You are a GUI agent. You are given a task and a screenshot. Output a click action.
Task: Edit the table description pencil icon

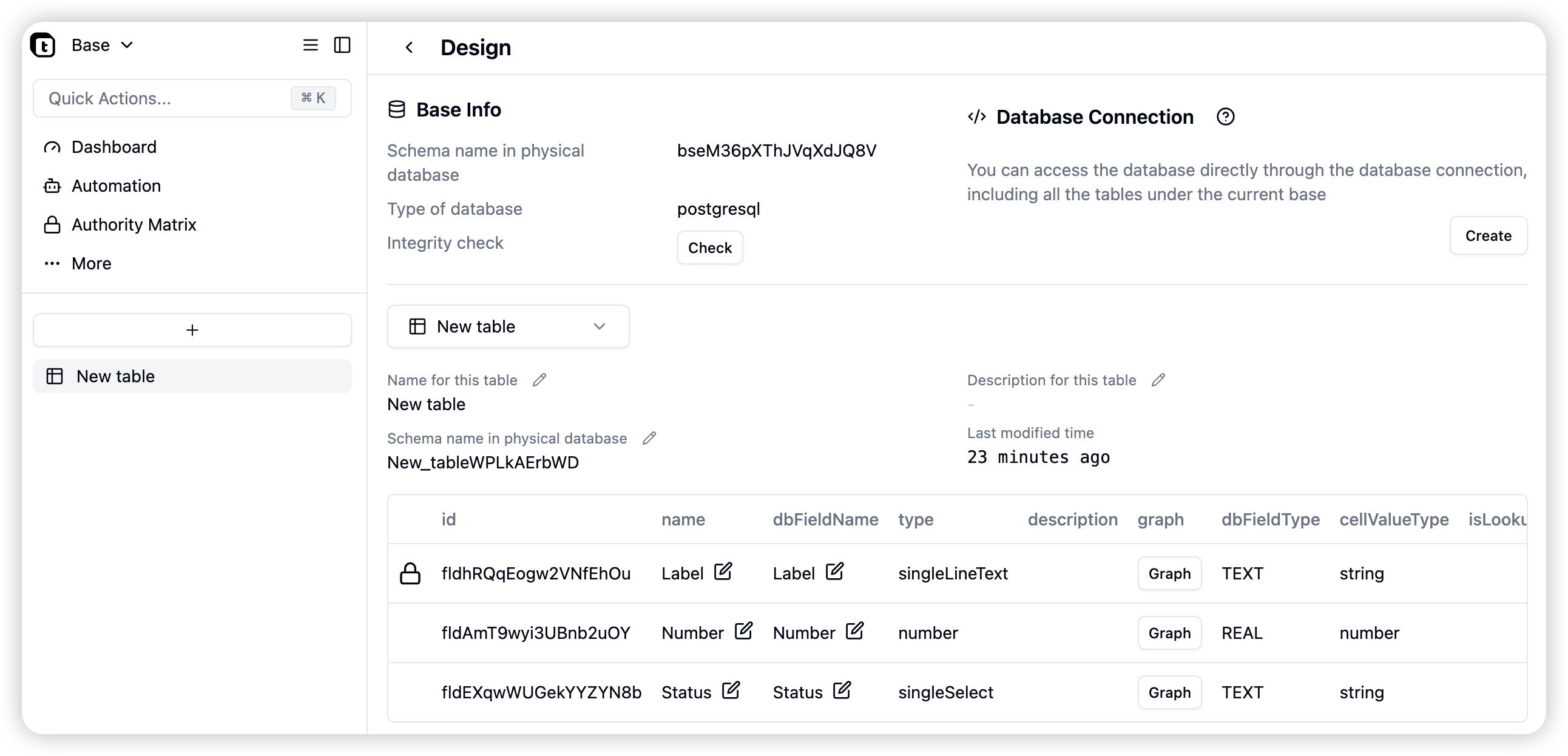[1158, 380]
